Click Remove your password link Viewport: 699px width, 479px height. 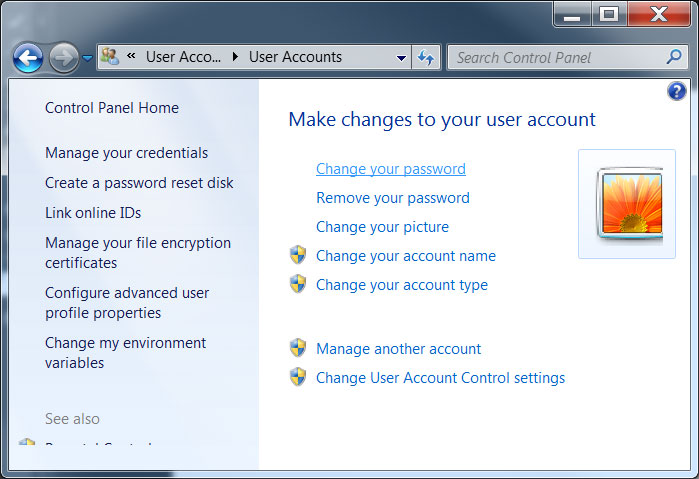(392, 198)
